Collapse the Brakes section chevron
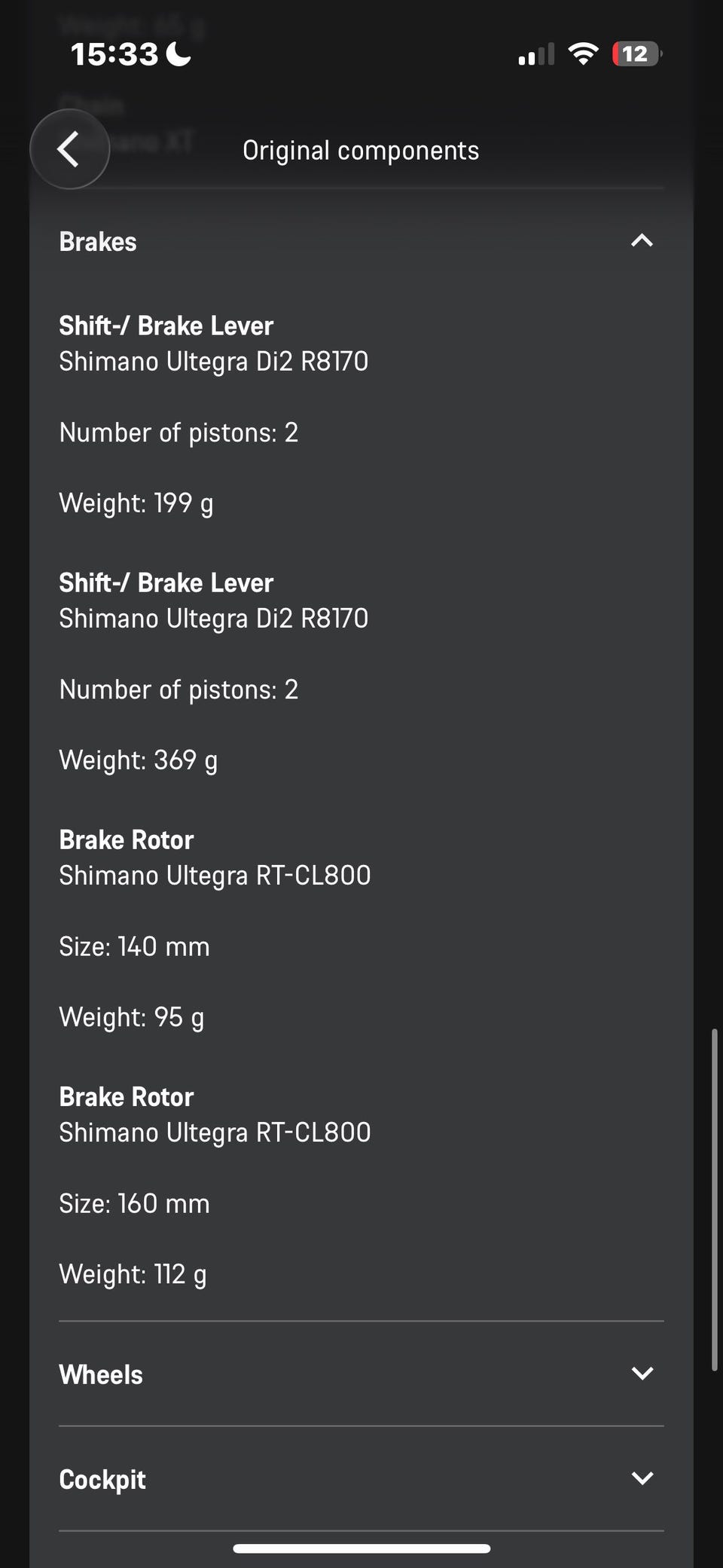The image size is (723, 1568). (x=642, y=241)
